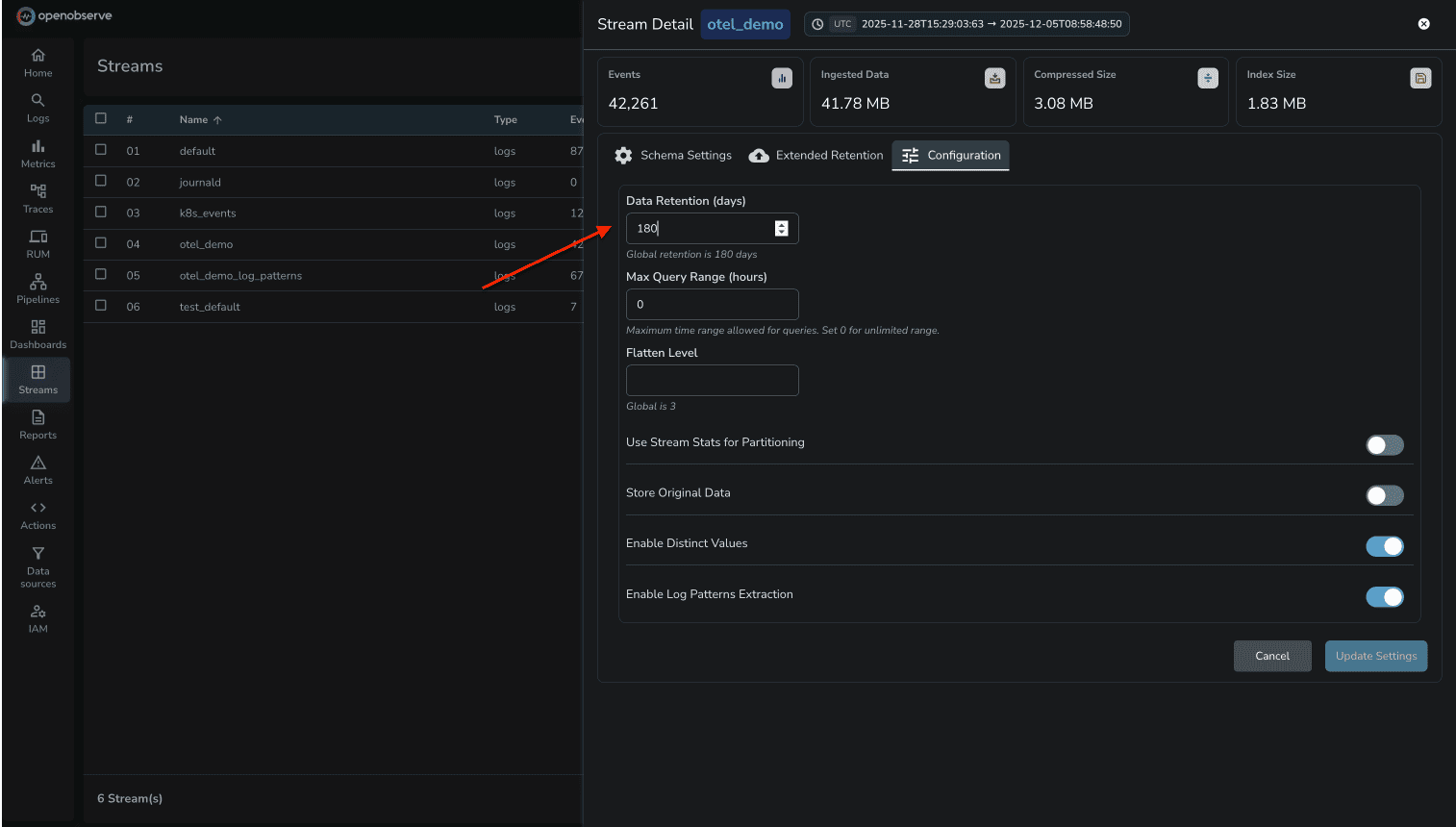
Task: Open the Pipelines panel
Action: (38, 289)
